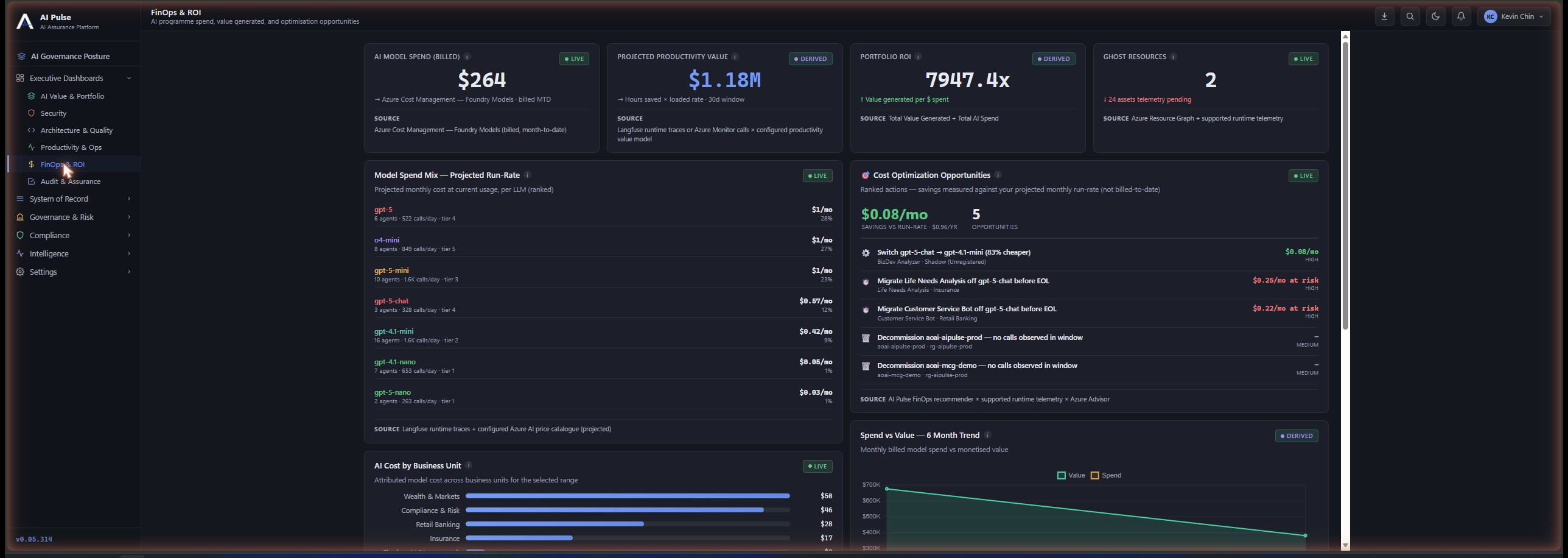Click LIVE badge on Ghost Resources card
Screen dimensions: 1568x558
tap(1303, 59)
